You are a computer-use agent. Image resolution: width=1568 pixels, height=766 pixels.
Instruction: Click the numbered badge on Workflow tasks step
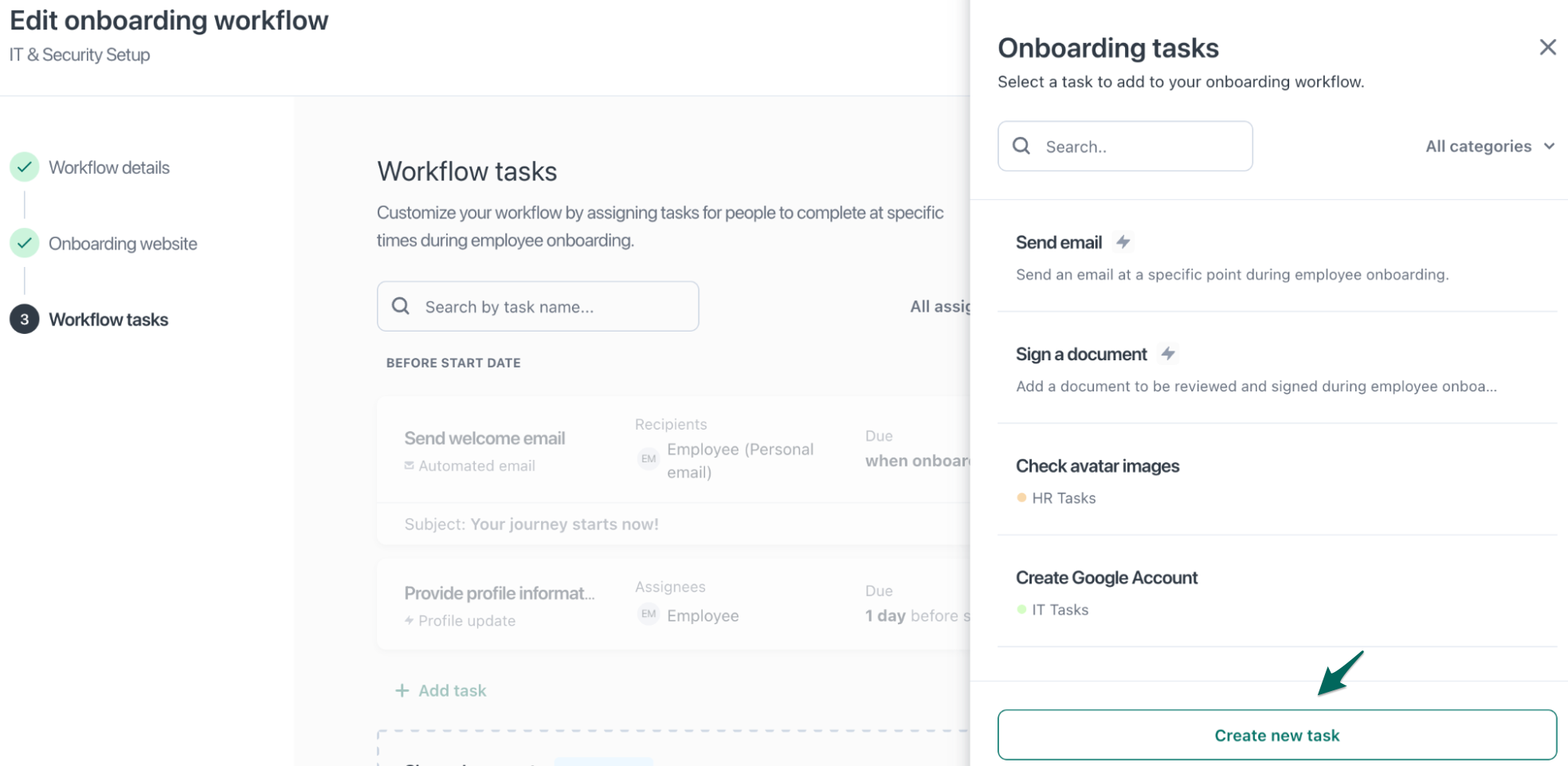click(25, 319)
